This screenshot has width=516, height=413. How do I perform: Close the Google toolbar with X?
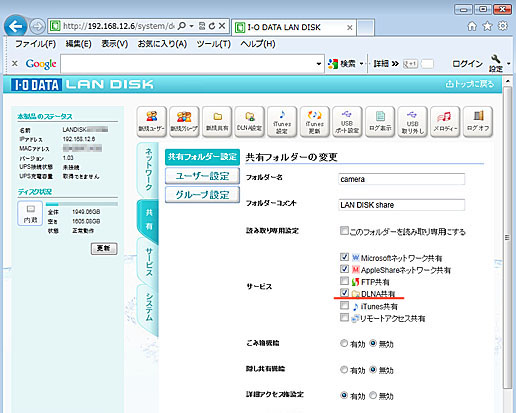(15, 63)
